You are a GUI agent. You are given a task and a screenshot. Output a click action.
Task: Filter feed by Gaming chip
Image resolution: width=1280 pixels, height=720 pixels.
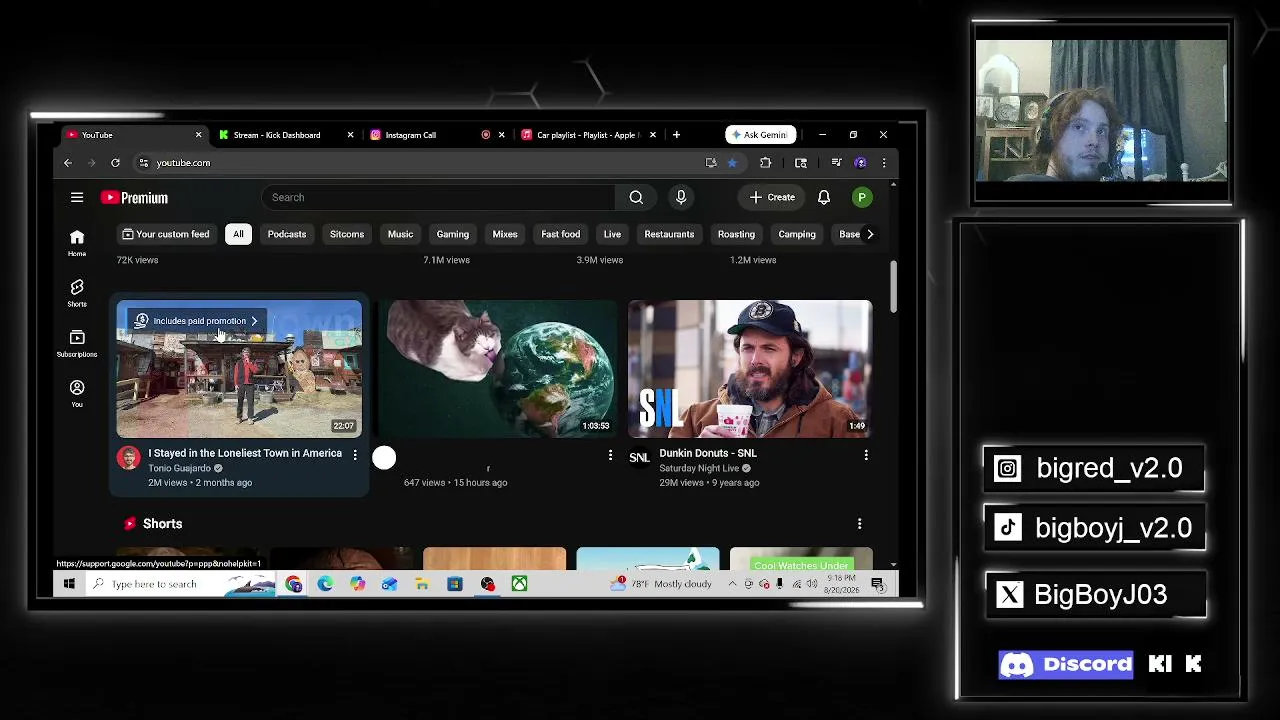point(453,234)
